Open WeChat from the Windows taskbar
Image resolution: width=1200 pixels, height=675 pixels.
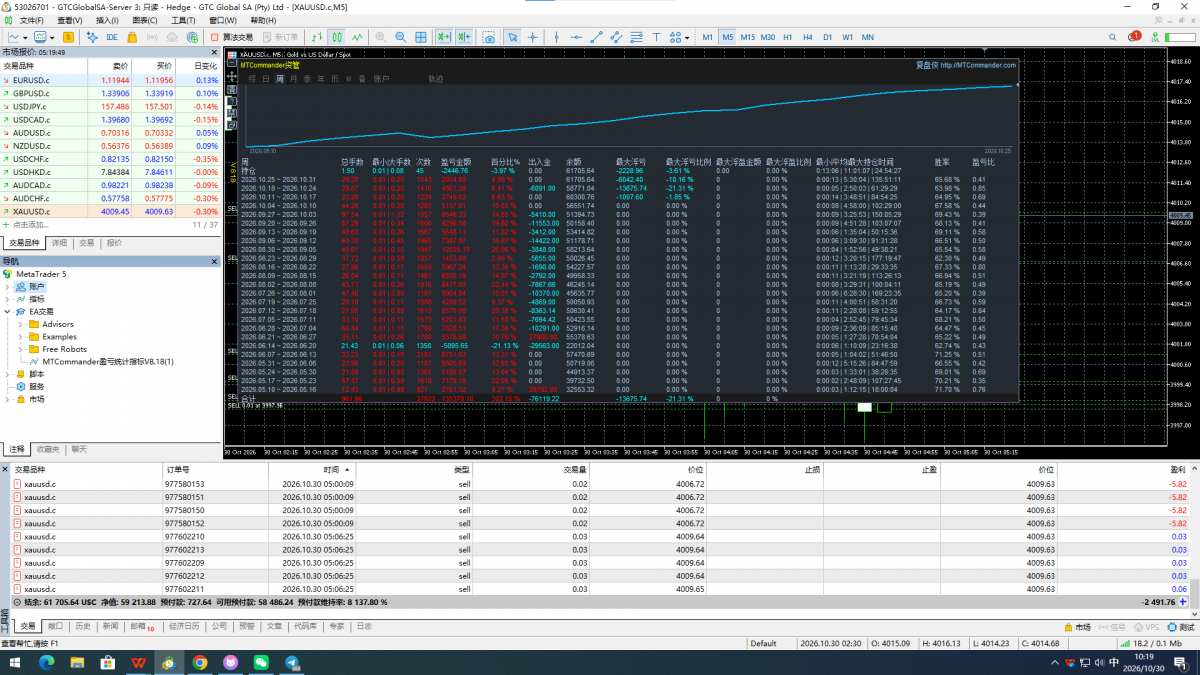[x=262, y=662]
